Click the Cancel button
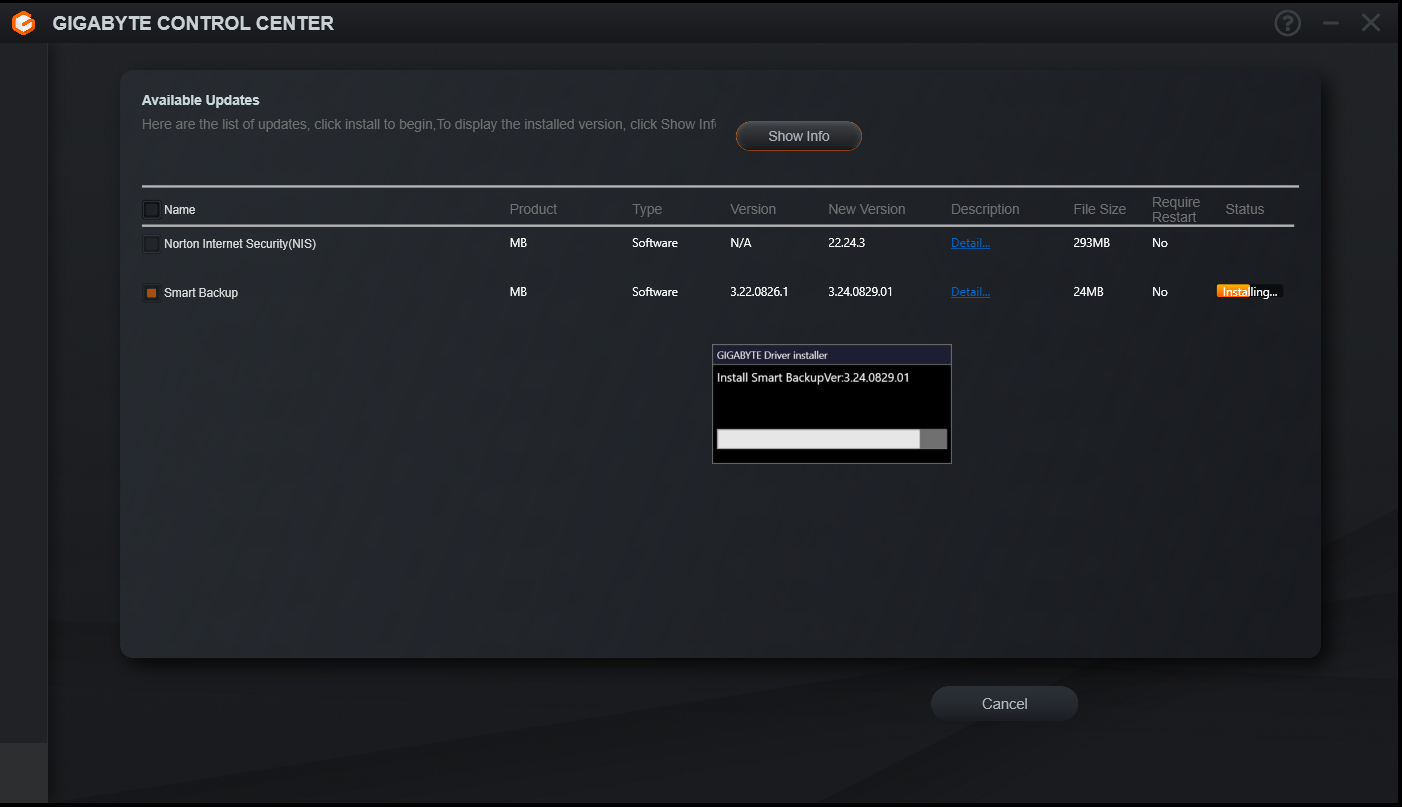This screenshot has width=1402, height=807. 1004,704
